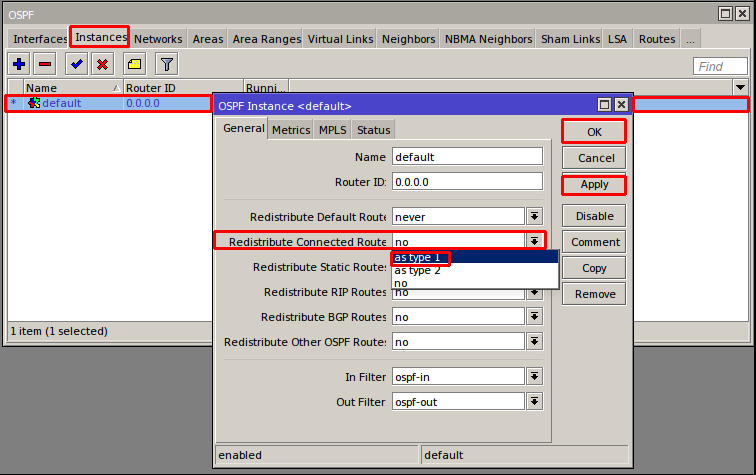The height and width of the screenshot is (475, 756).
Task: Select the Status tab in the dialog
Action: 373,130
